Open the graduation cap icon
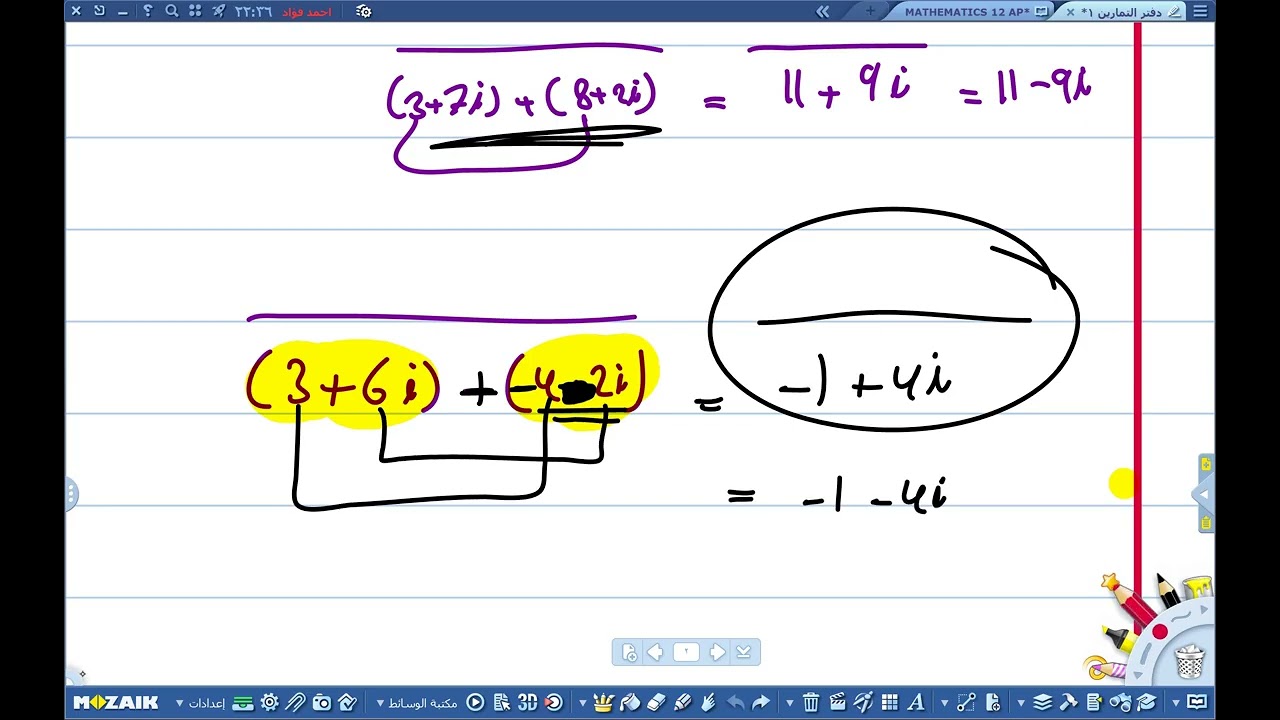1280x720 pixels. (1146, 703)
